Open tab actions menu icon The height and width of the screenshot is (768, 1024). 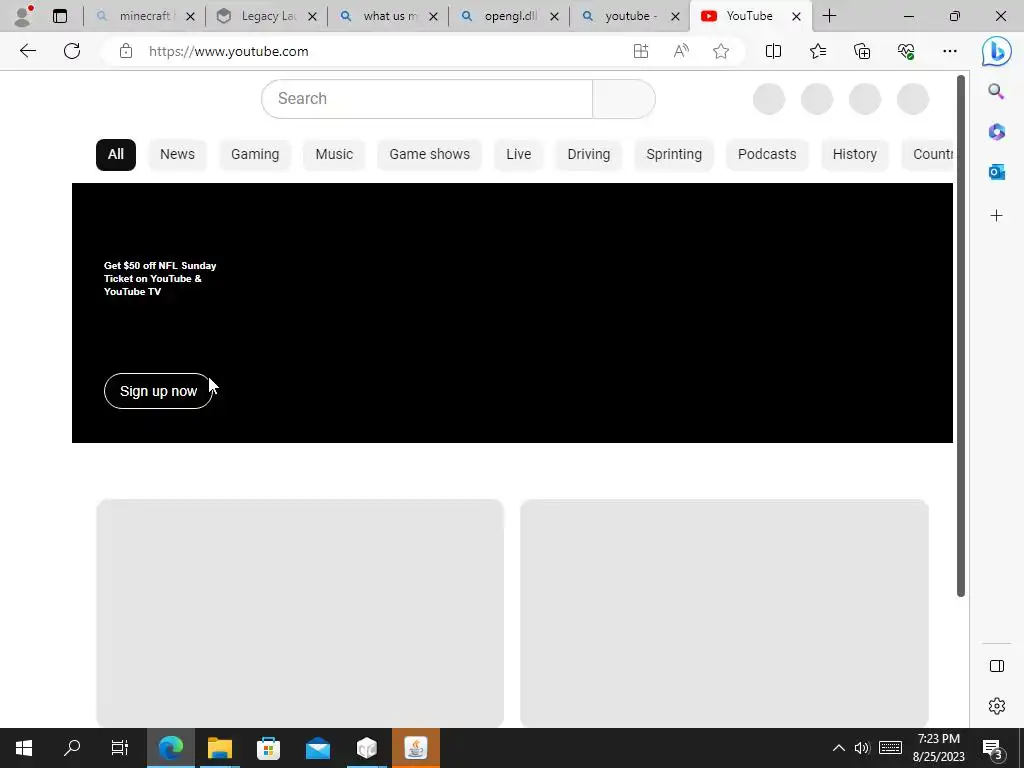(x=60, y=16)
